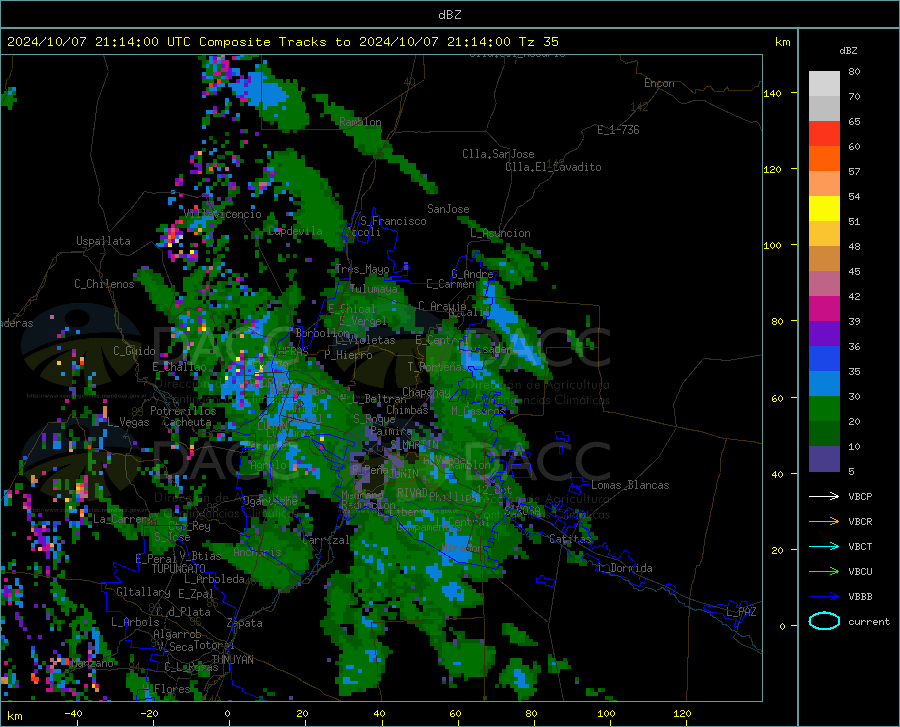Viewport: 900px width, 727px height.
Task: Click the 80 tick on the vertical km axis
Action: pyautogui.click(x=777, y=321)
